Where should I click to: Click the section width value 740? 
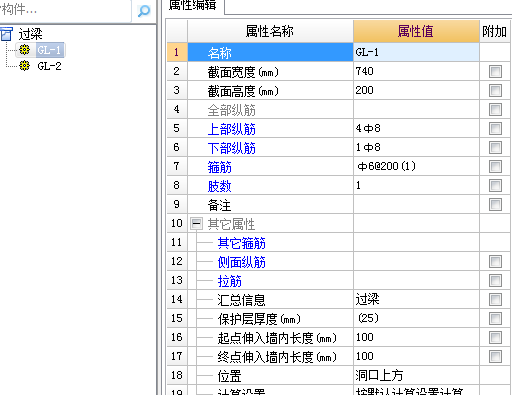coord(416,71)
